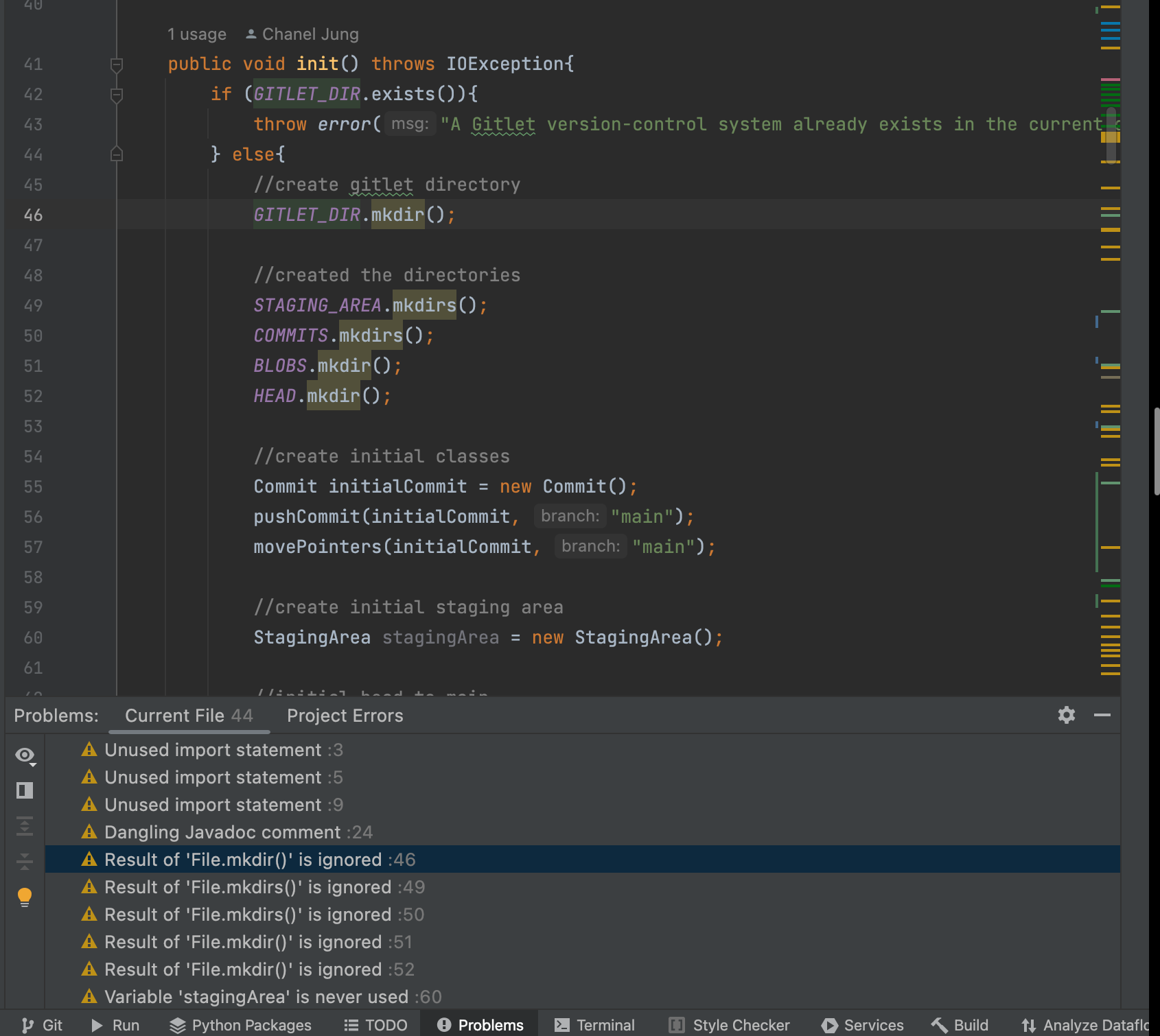The width and height of the screenshot is (1160, 1036).
Task: Click the '1 usage' inlay hint
Action: [197, 34]
